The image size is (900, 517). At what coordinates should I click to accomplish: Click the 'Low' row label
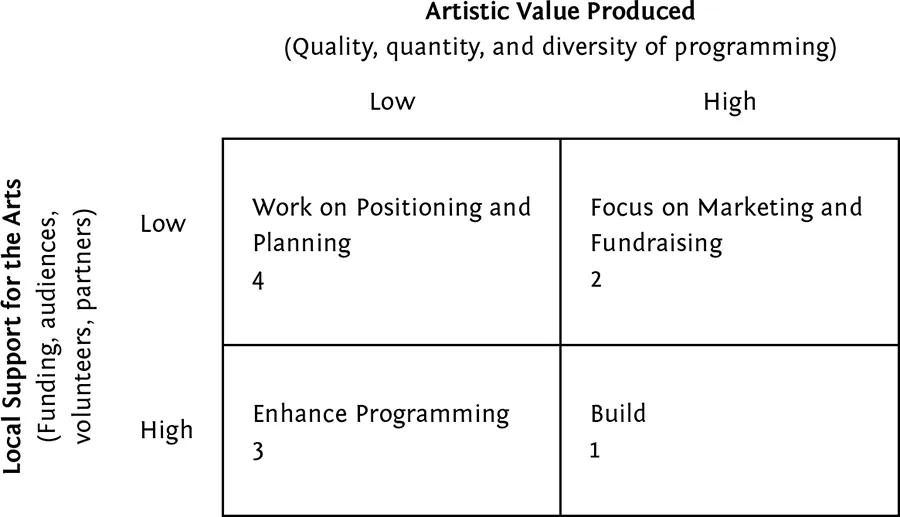(x=163, y=223)
